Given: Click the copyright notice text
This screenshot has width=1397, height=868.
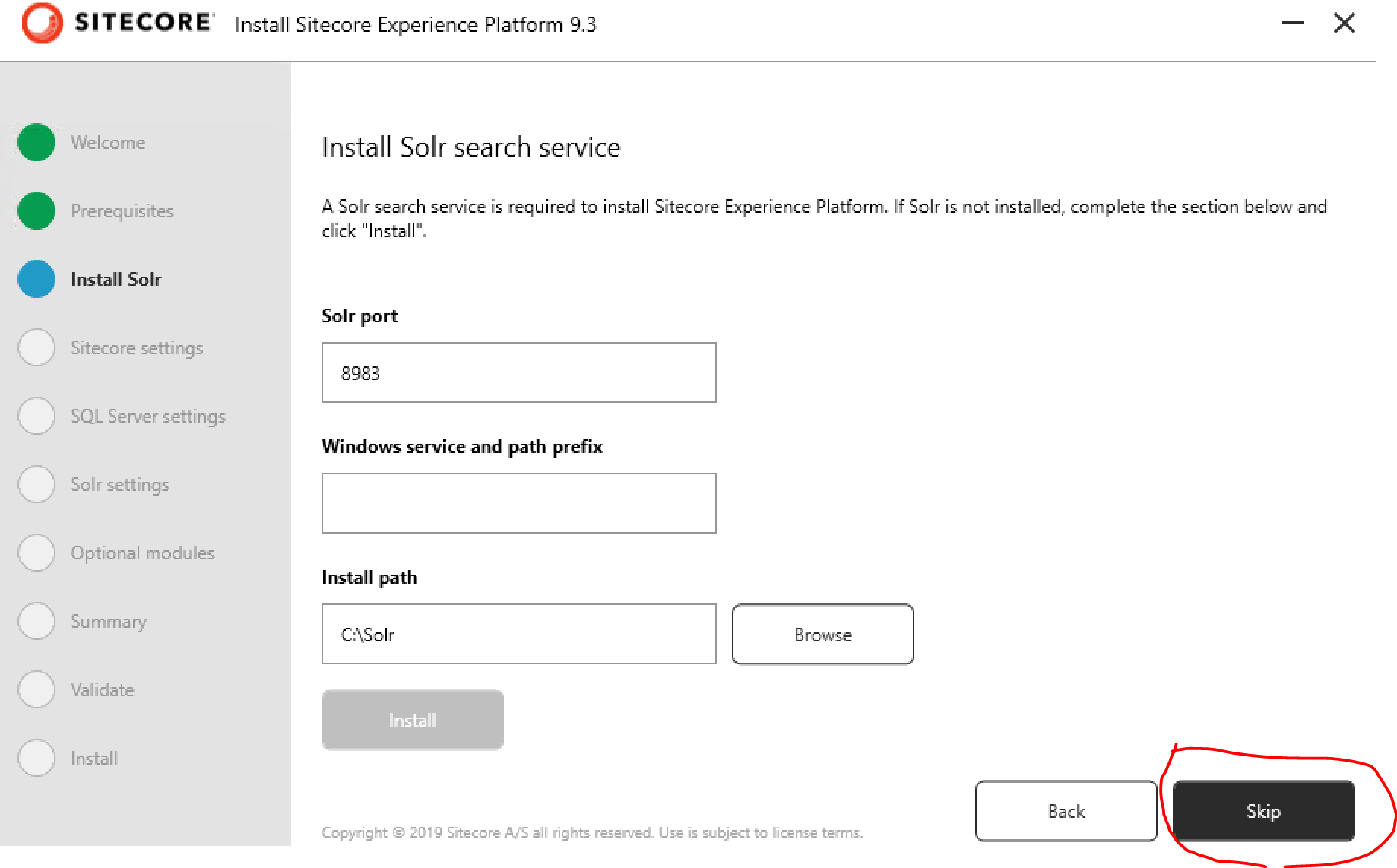Looking at the screenshot, I should coord(592,832).
